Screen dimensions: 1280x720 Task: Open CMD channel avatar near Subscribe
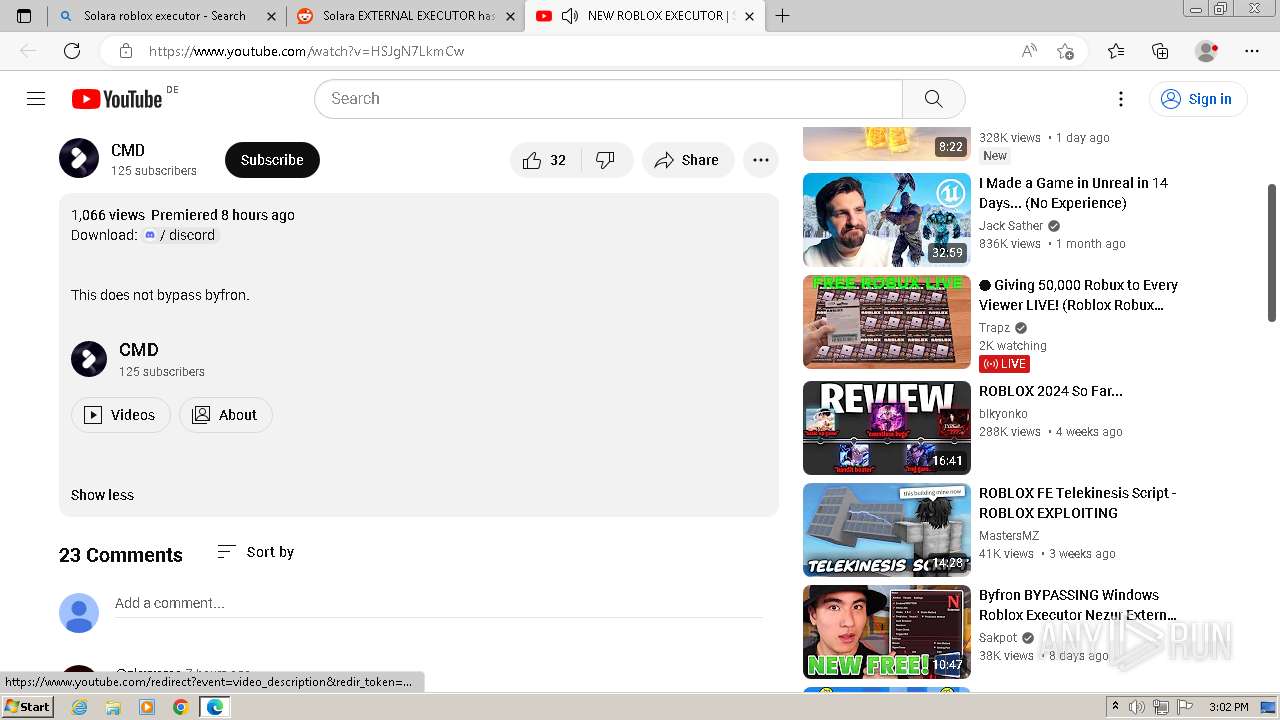click(79, 159)
